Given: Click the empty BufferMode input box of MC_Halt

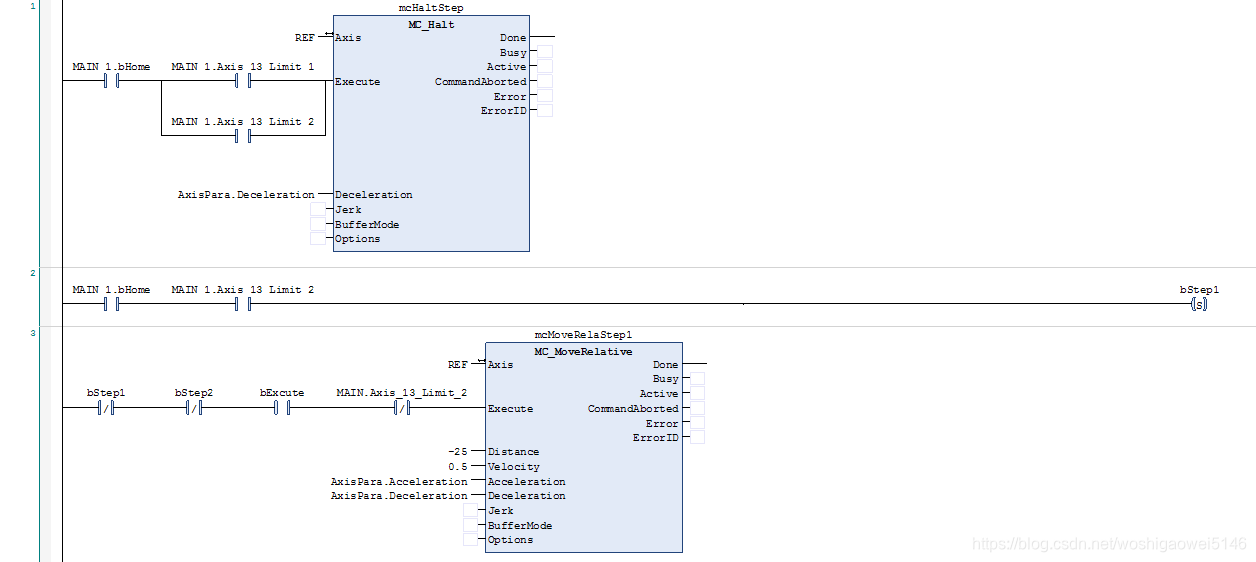Looking at the screenshot, I should (x=318, y=224).
